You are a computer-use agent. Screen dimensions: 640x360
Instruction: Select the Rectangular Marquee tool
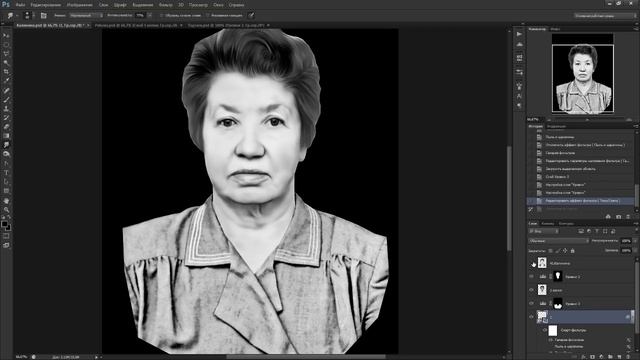6,45
